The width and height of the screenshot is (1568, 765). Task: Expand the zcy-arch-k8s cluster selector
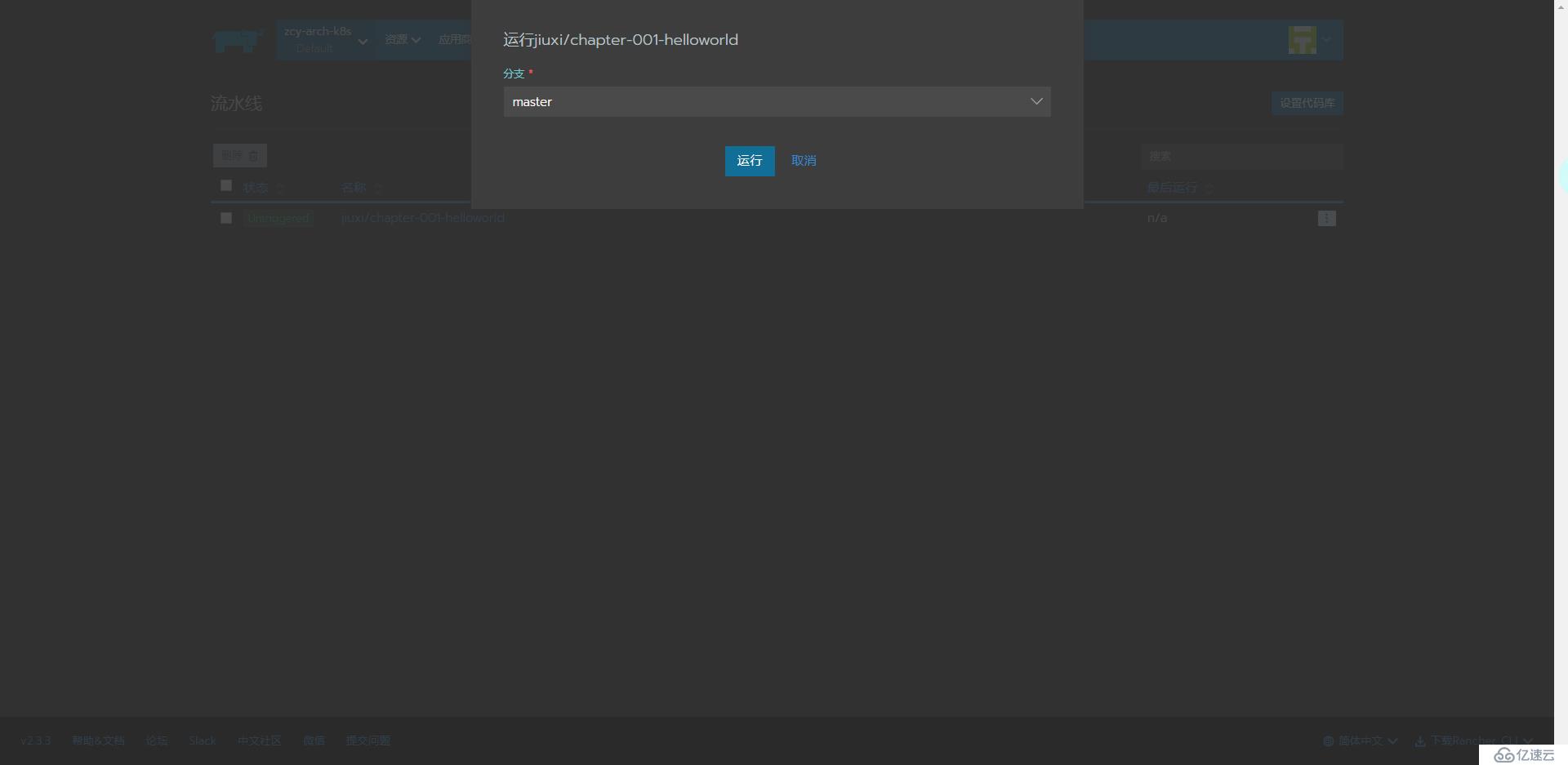pyautogui.click(x=326, y=40)
